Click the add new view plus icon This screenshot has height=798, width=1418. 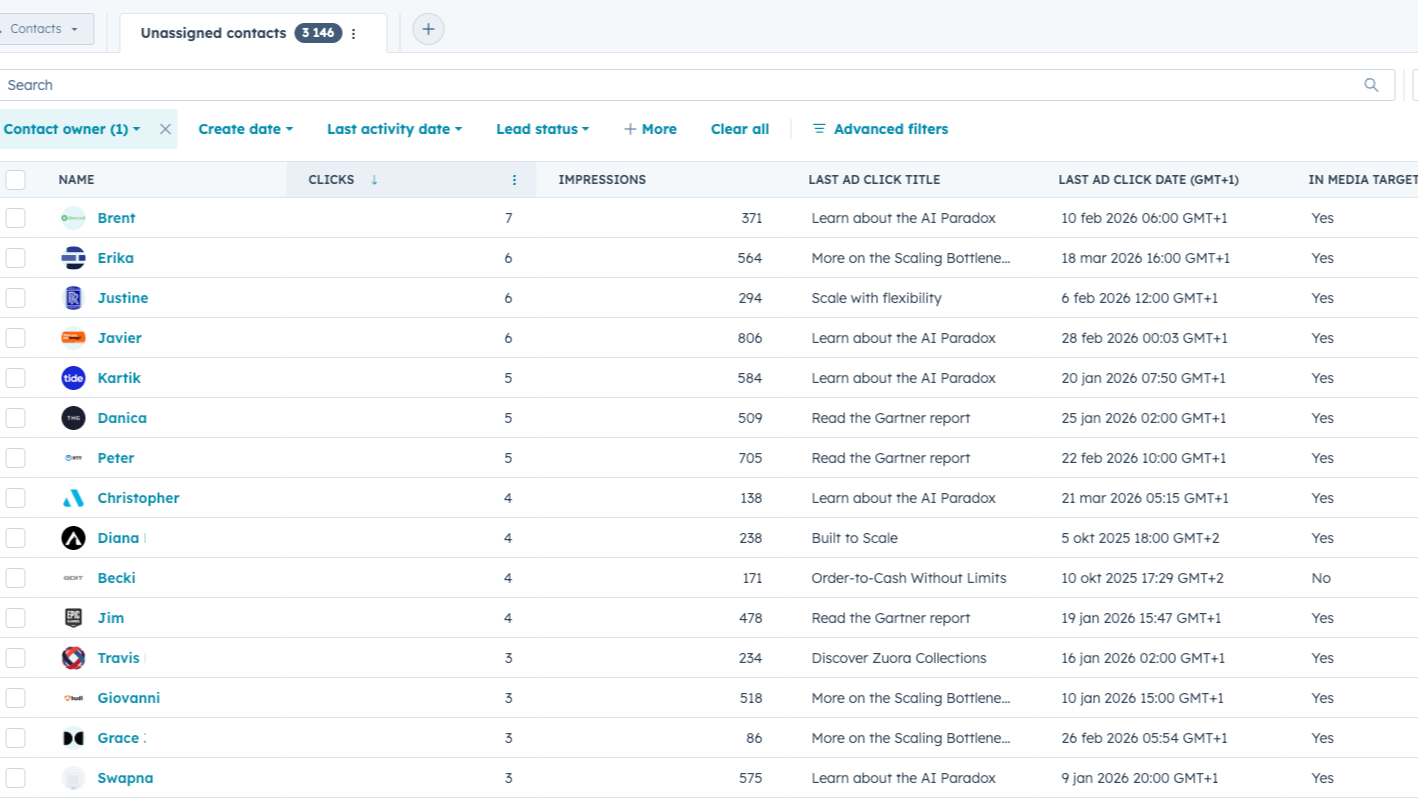coord(428,29)
